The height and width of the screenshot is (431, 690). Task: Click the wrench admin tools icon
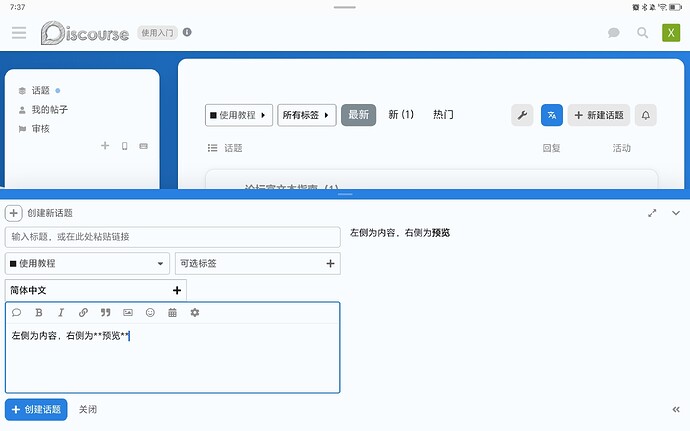coord(522,115)
